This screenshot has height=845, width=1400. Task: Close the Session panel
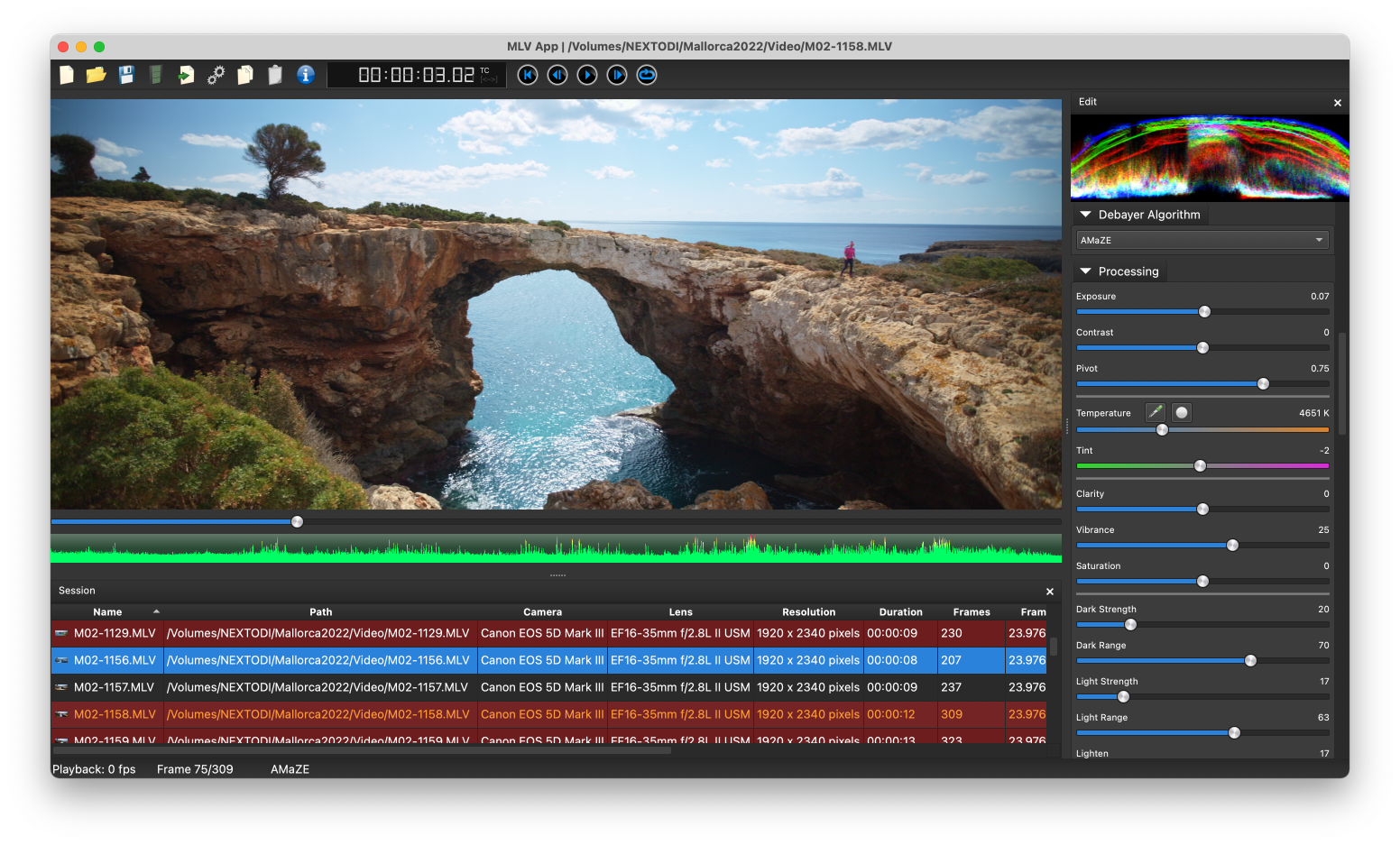point(1050,592)
